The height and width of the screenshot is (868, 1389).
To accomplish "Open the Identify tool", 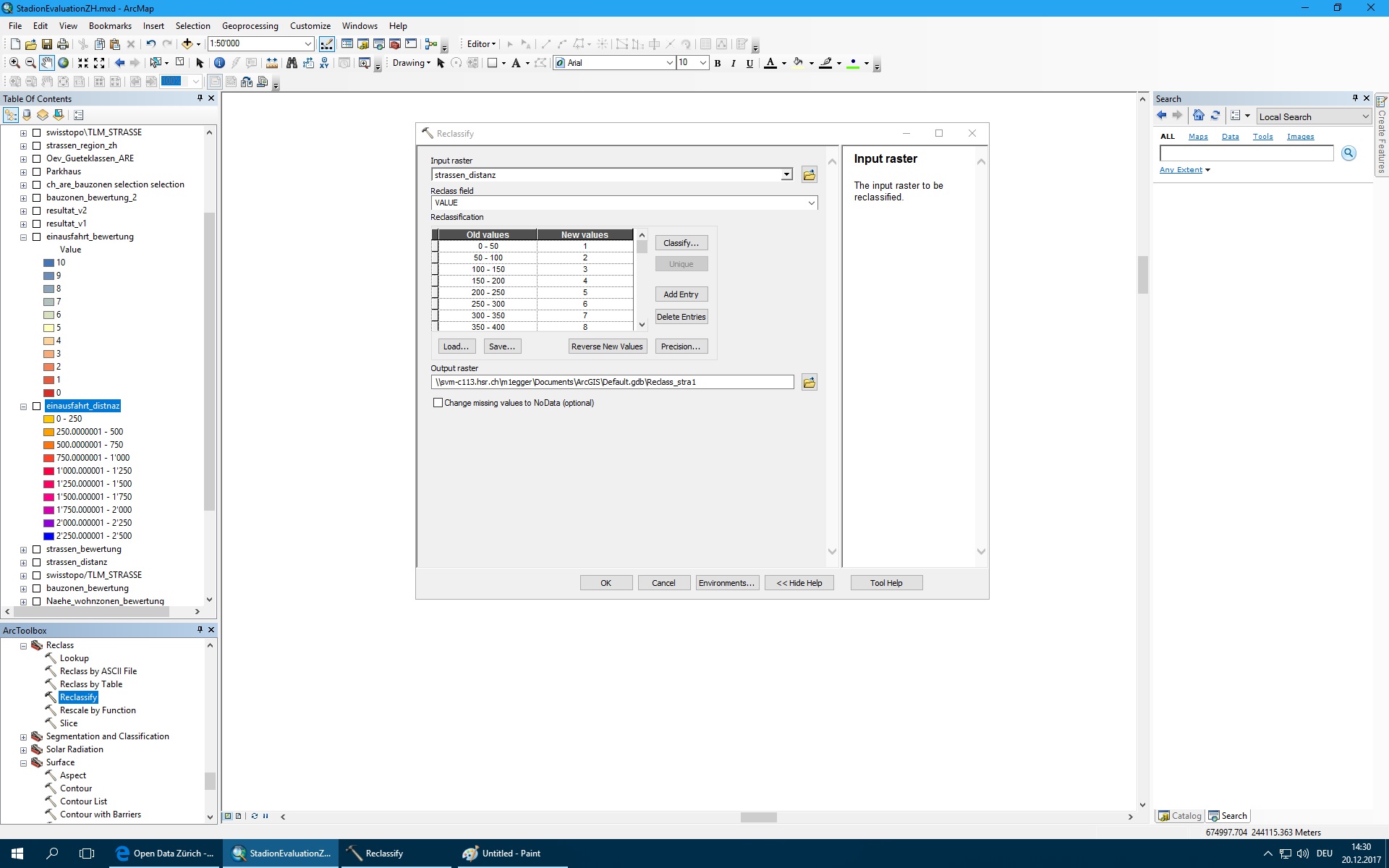I will tap(219, 63).
